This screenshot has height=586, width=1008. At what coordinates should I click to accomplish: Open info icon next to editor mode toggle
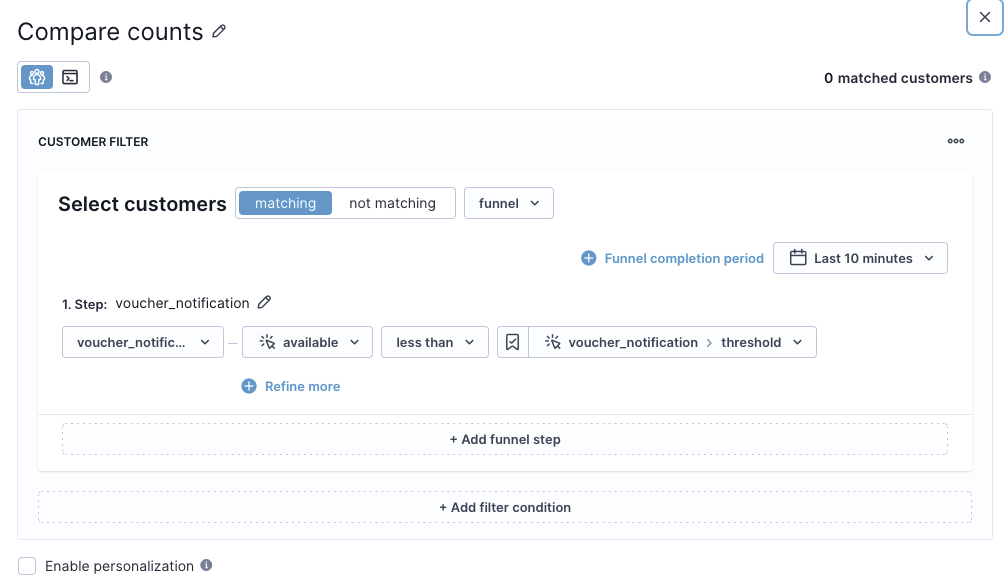click(x=106, y=77)
